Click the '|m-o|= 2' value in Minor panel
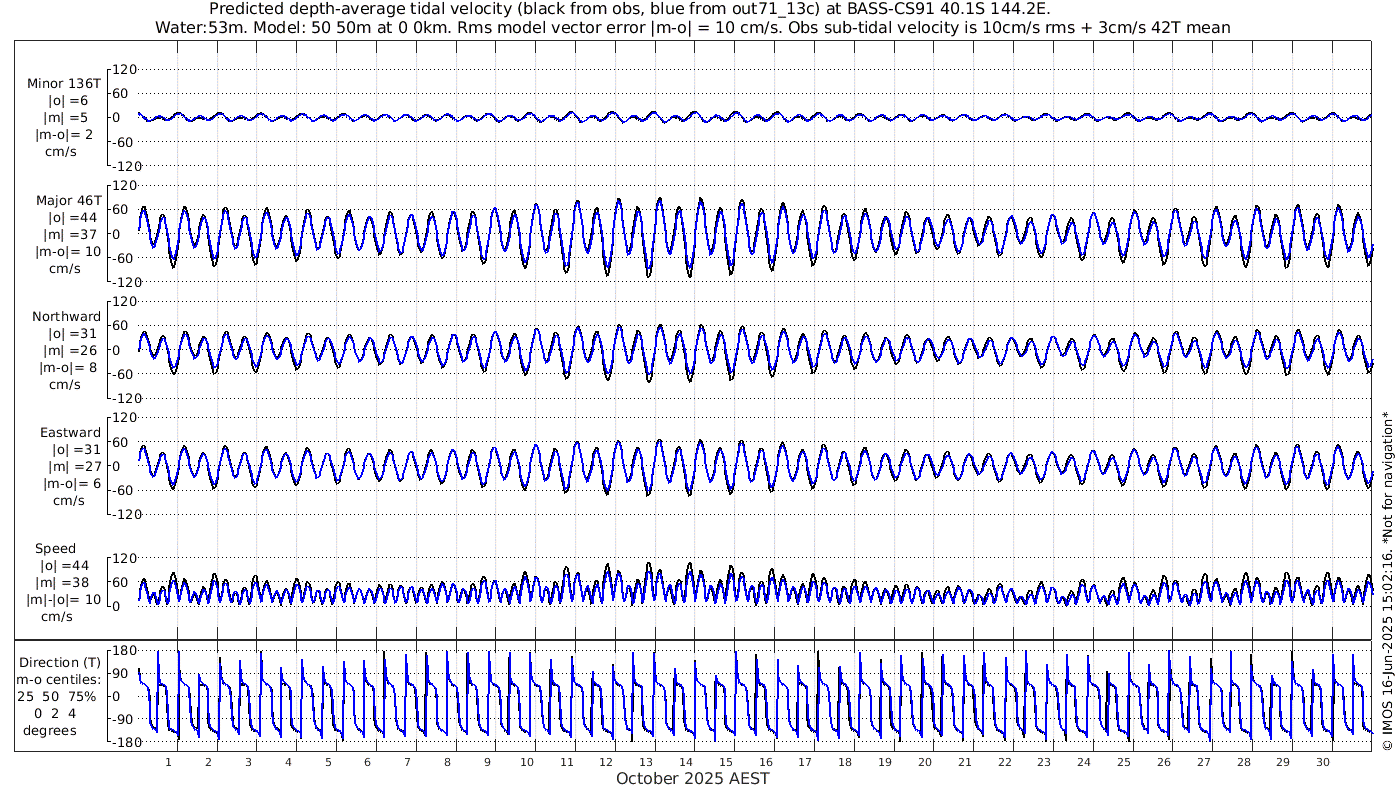 66,134
